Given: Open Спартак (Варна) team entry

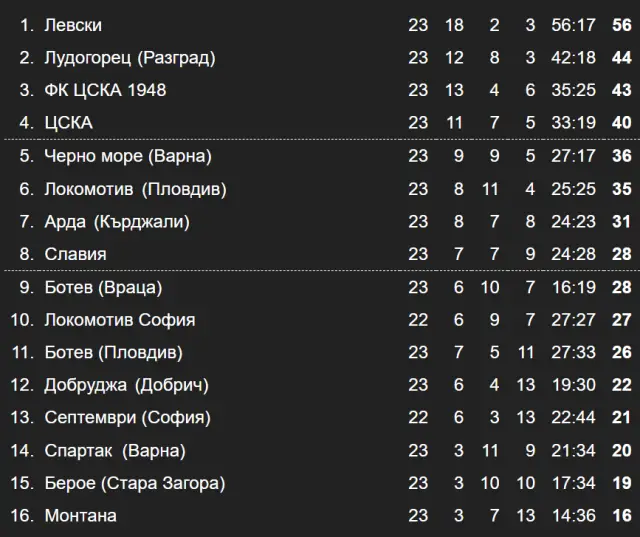Looking at the screenshot, I should click(x=115, y=451).
